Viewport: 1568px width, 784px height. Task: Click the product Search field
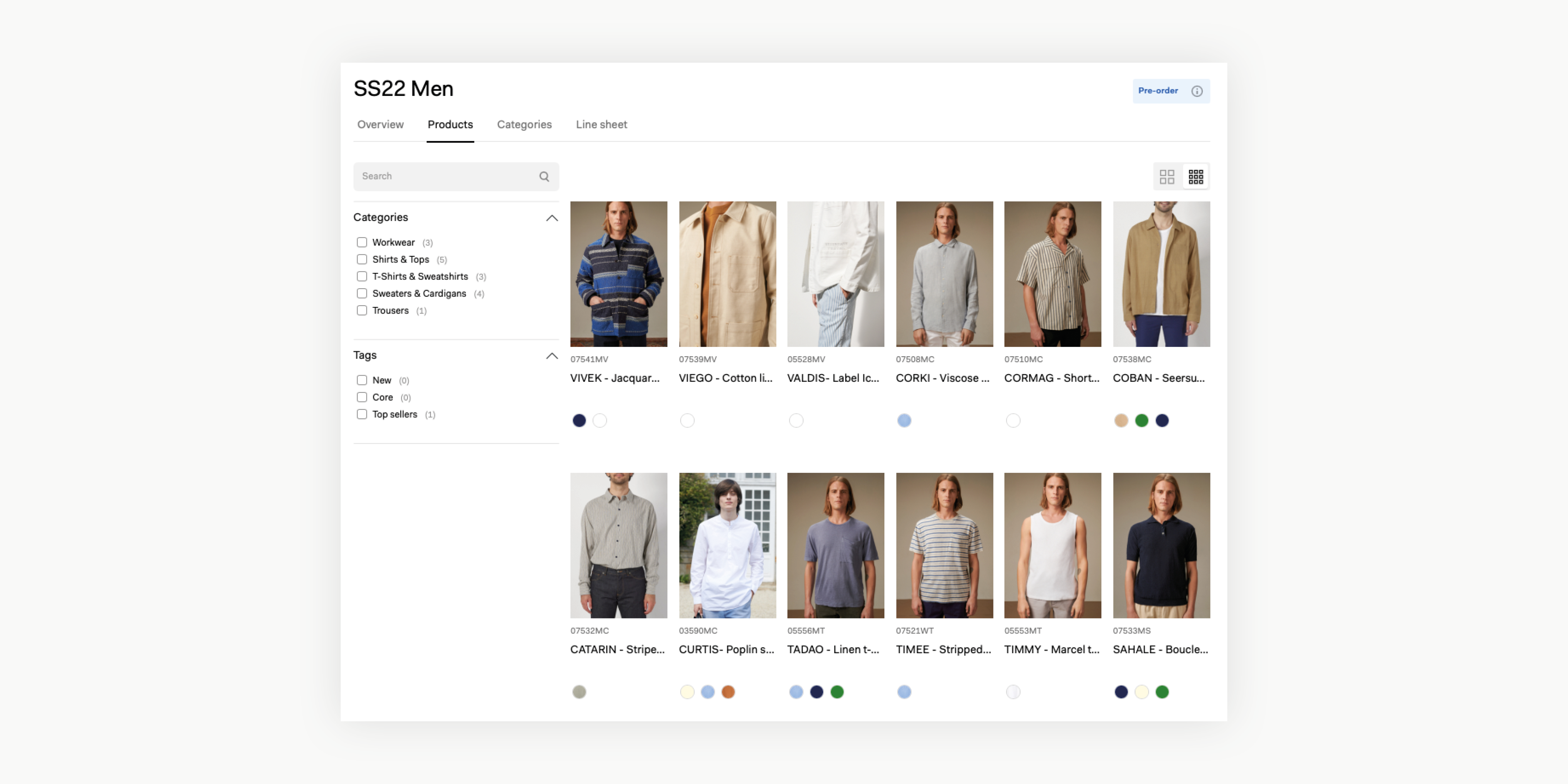[456, 177]
